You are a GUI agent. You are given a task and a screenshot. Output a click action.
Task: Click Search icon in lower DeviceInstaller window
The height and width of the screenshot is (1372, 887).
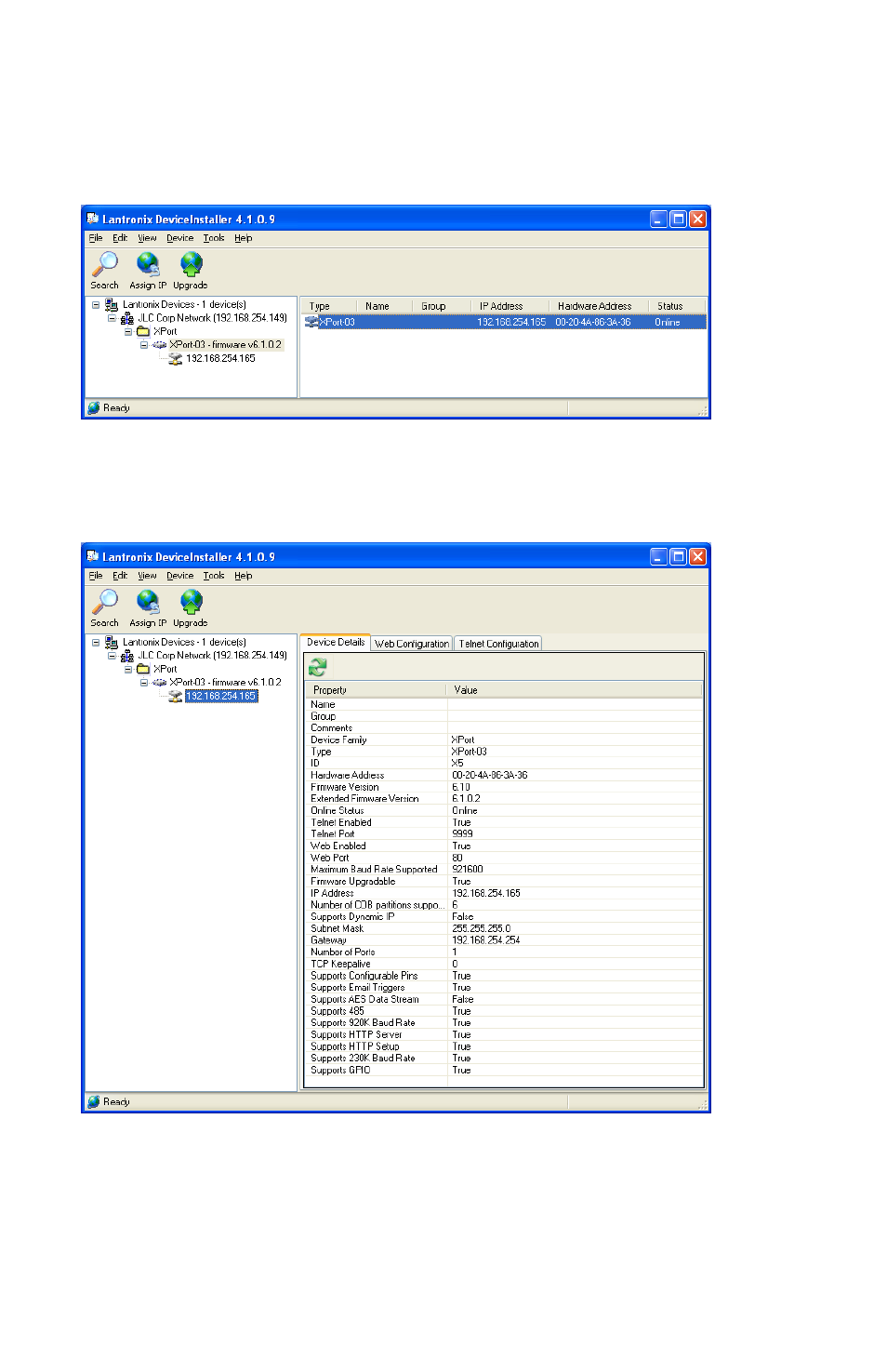point(105,602)
